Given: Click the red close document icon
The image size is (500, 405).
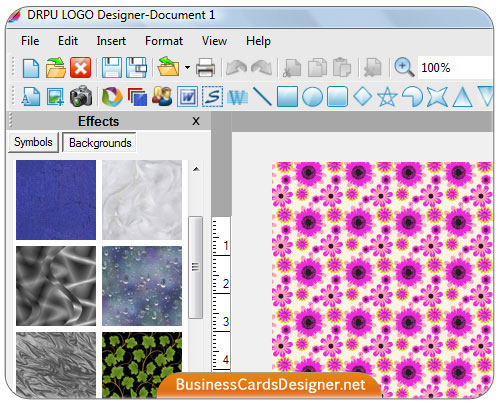Looking at the screenshot, I should (x=80, y=68).
